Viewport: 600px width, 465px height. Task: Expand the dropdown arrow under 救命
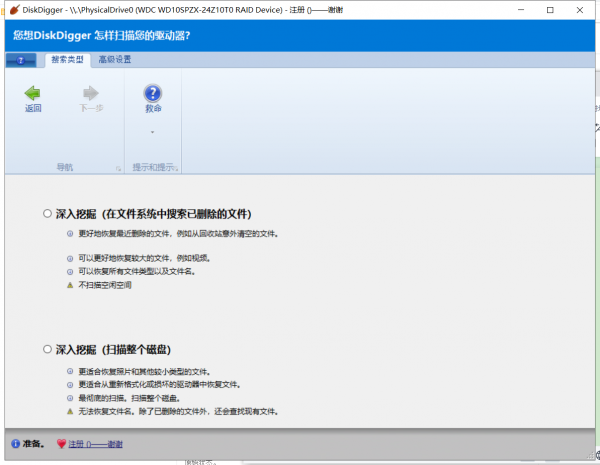pos(152,132)
